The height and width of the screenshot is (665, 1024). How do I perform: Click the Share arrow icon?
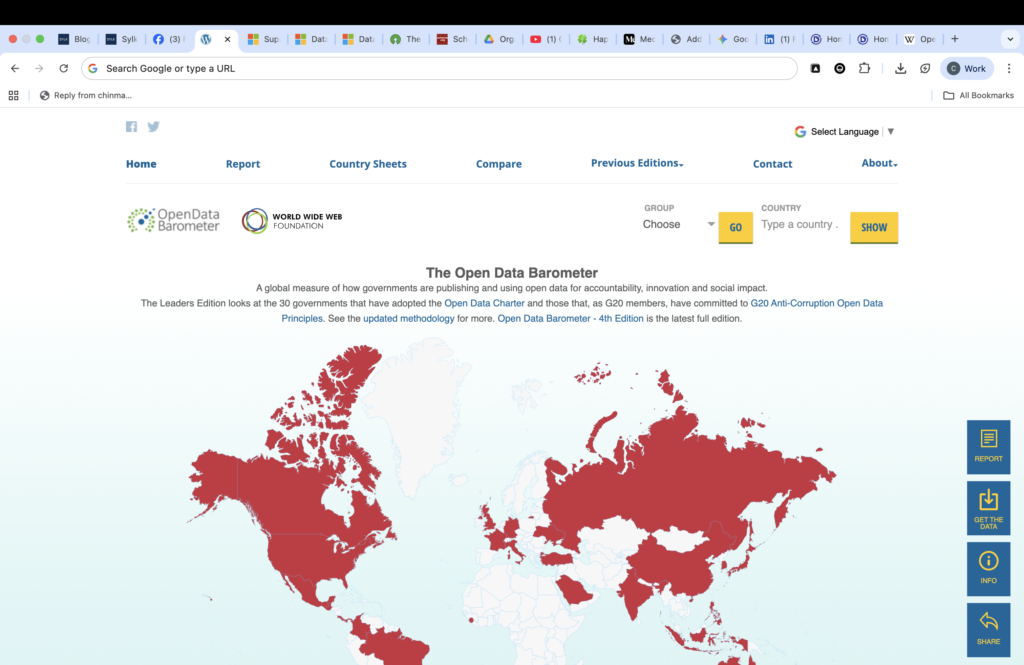tap(988, 629)
